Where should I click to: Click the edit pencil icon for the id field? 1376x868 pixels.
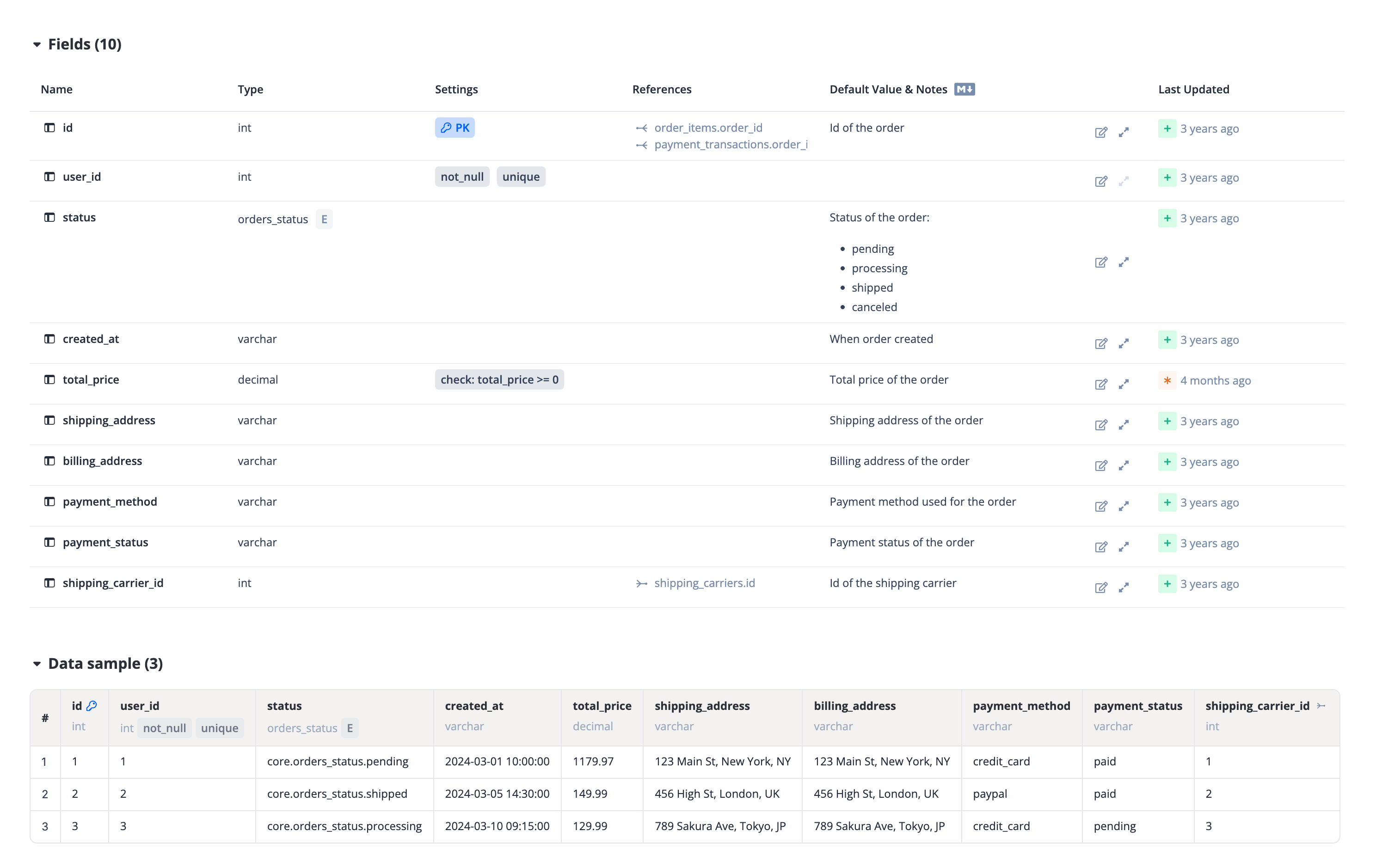click(1101, 132)
